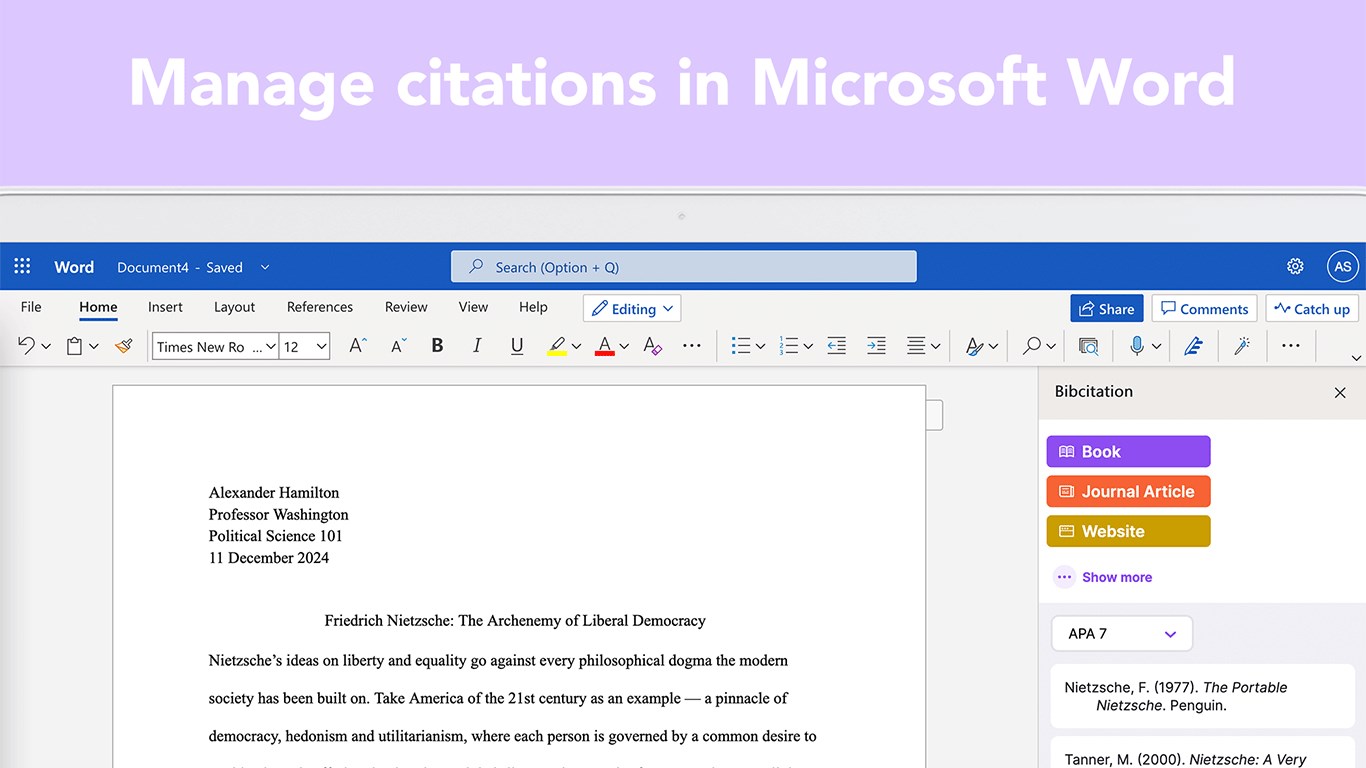
Task: Apply the yellow text highlight color
Action: (x=557, y=346)
